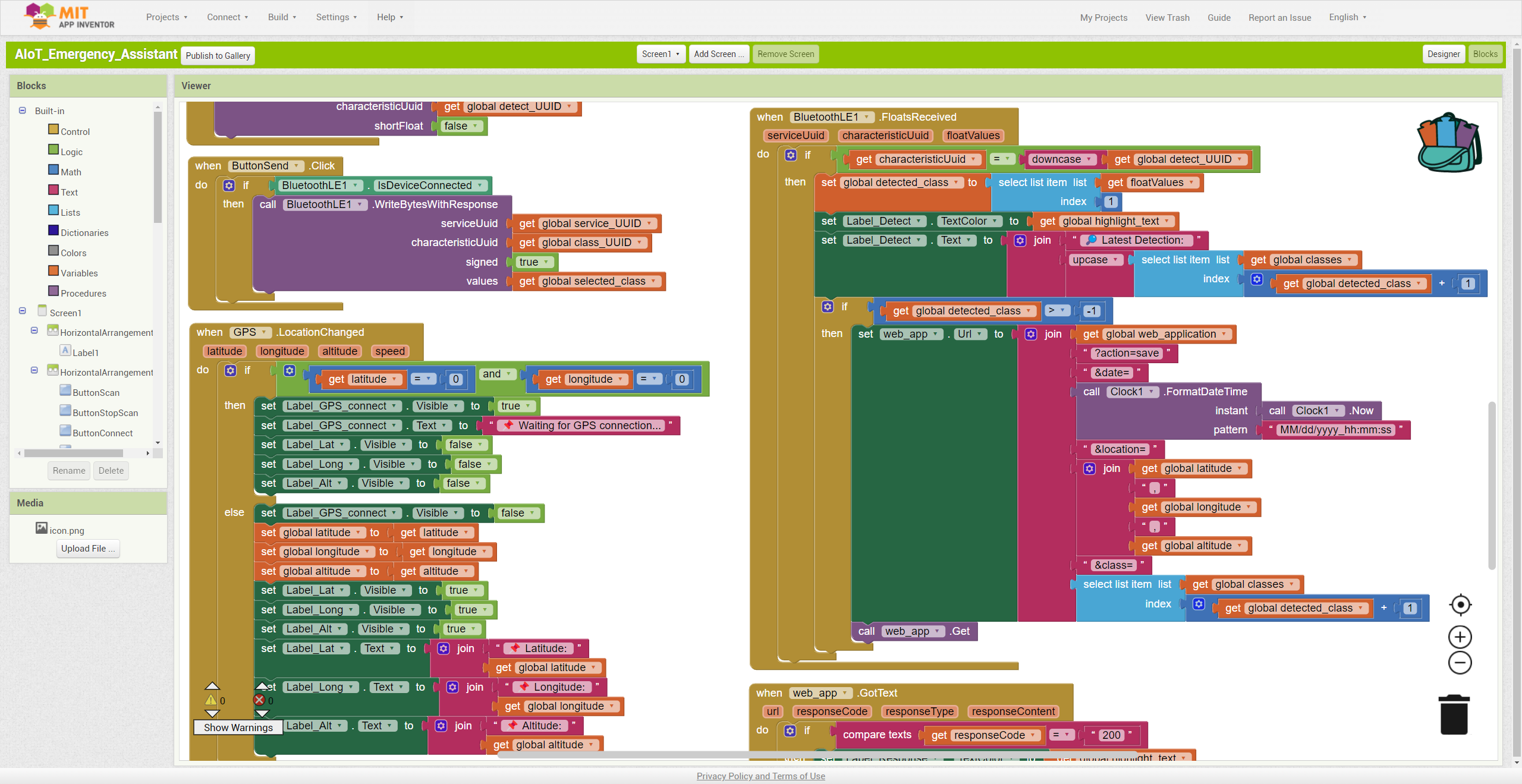Screen dimensions: 1522x784
Task: Click the backpack icon in the viewer
Action: click(1448, 143)
